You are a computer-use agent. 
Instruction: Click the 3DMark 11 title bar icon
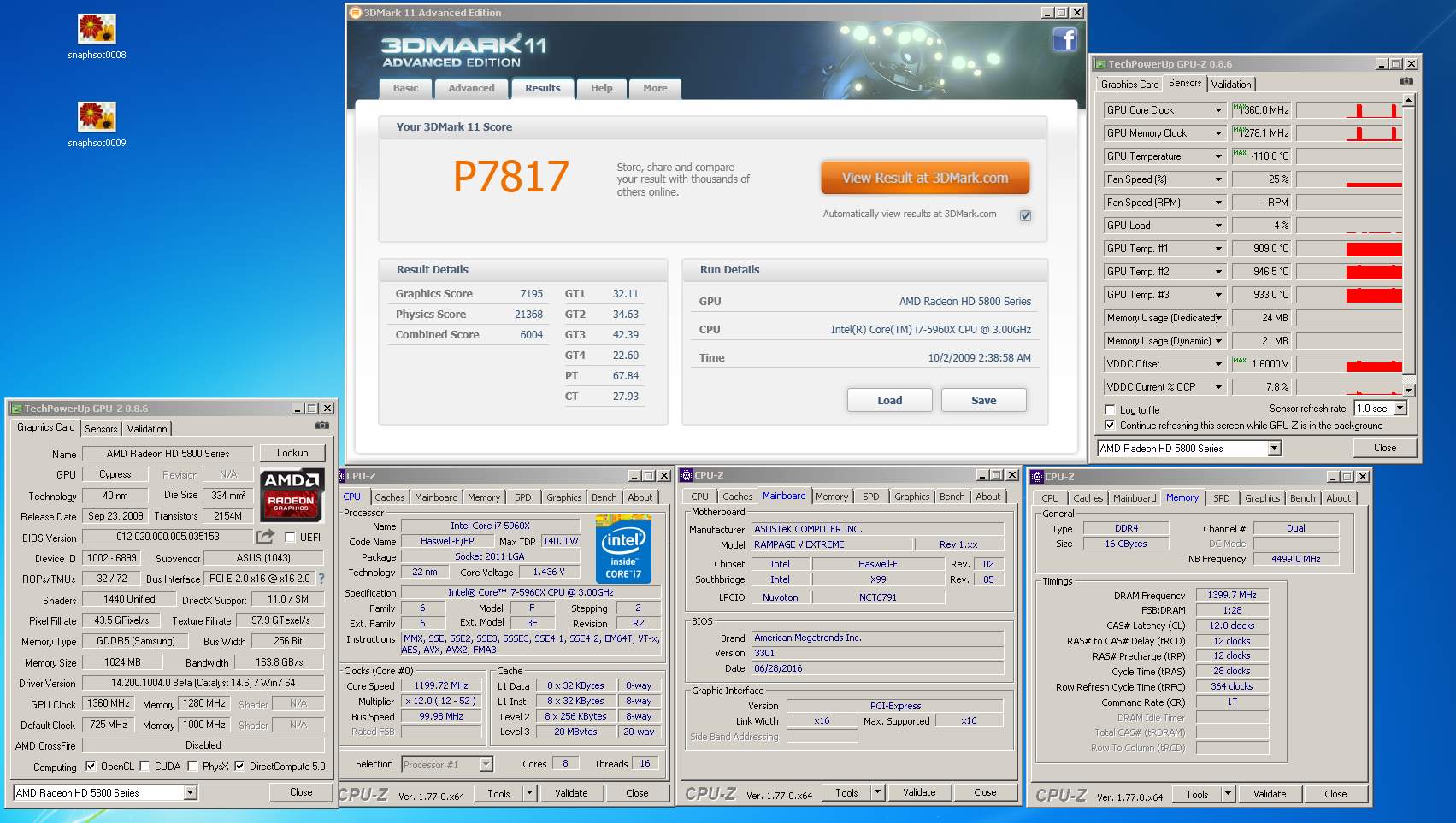[x=356, y=13]
